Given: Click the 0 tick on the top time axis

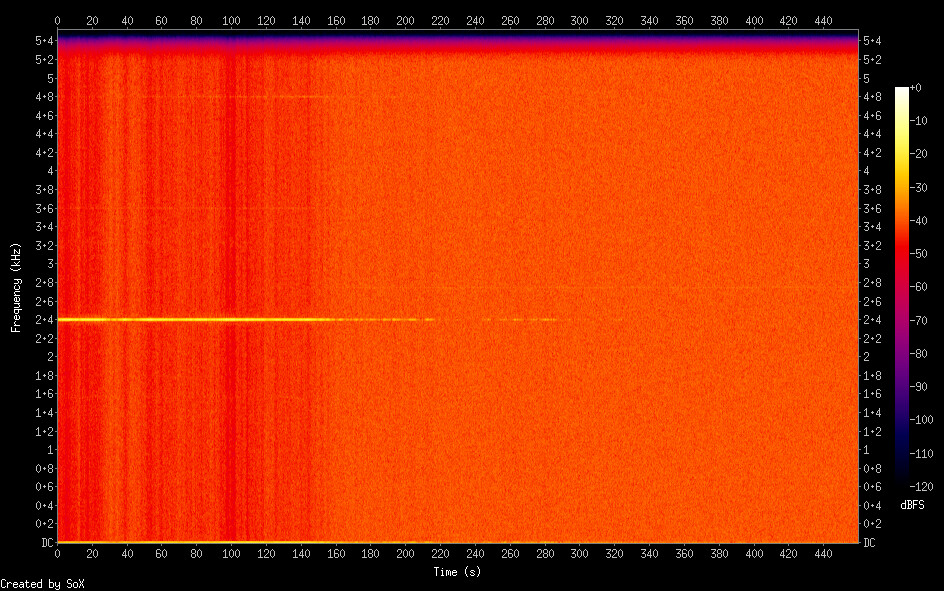Looking at the screenshot, I should coord(57,19).
